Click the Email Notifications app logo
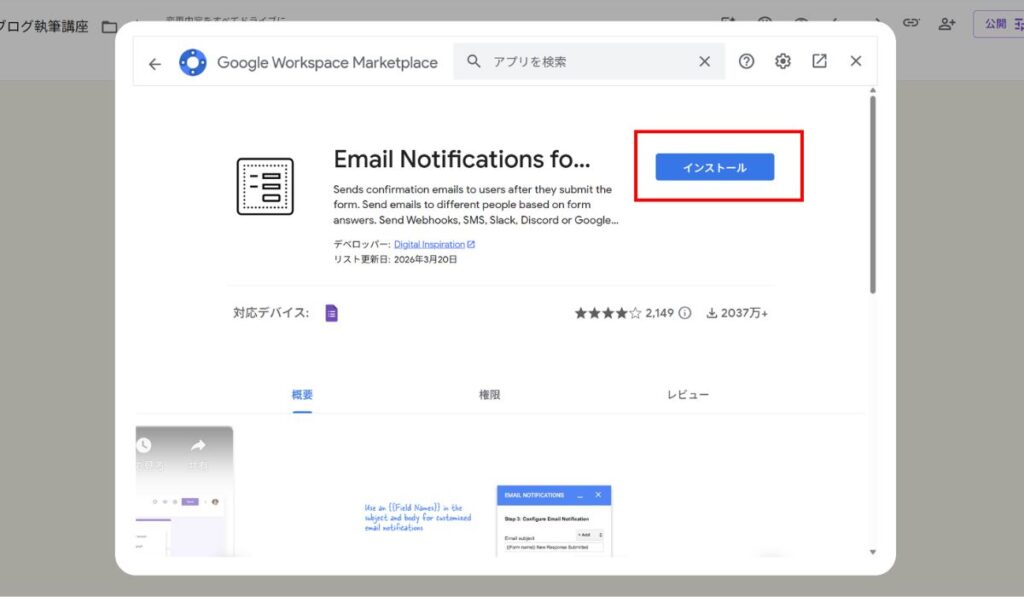The height and width of the screenshot is (597, 1024). click(265, 186)
